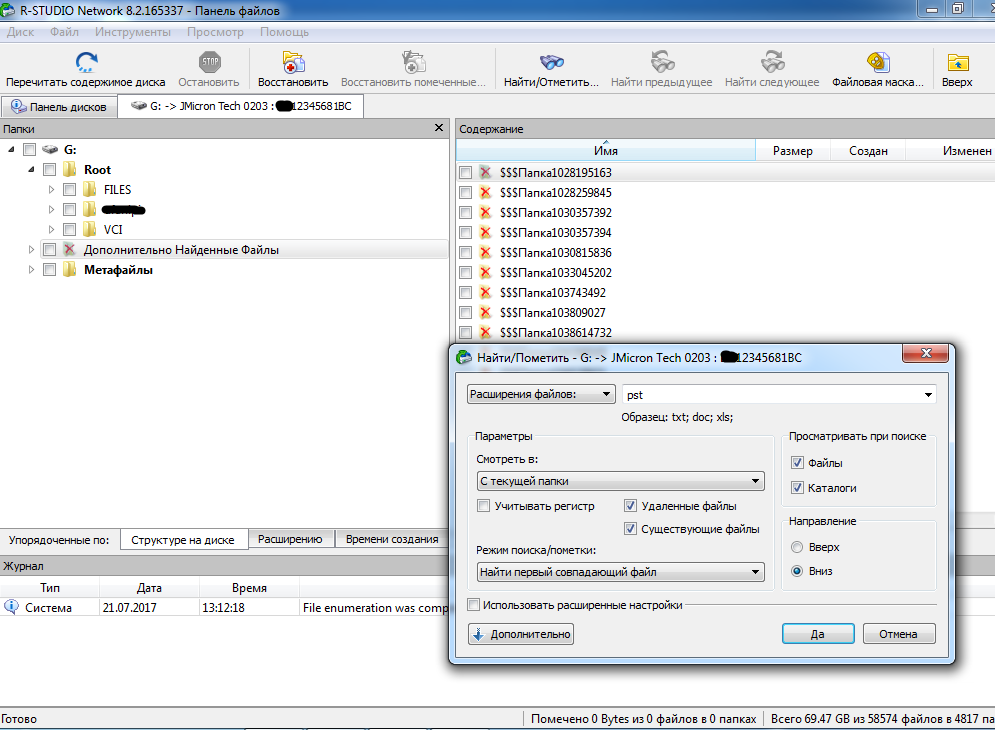Uncheck Удаленные файлы checkbox
995x730 pixels.
tap(630, 506)
